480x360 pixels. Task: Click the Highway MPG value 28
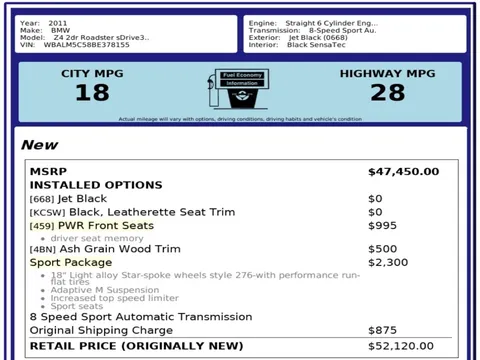click(x=388, y=93)
